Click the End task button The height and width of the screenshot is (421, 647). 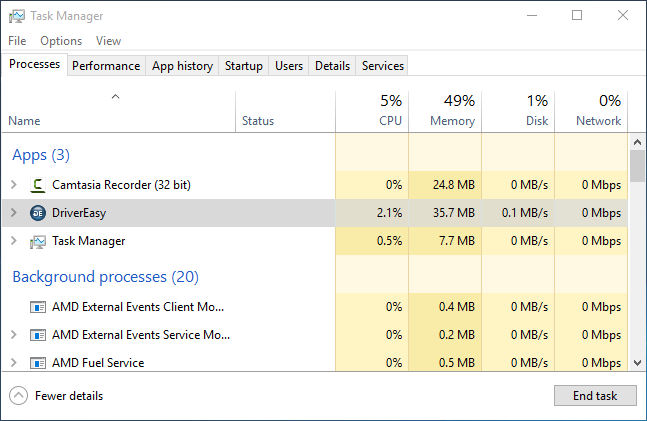[x=595, y=396]
